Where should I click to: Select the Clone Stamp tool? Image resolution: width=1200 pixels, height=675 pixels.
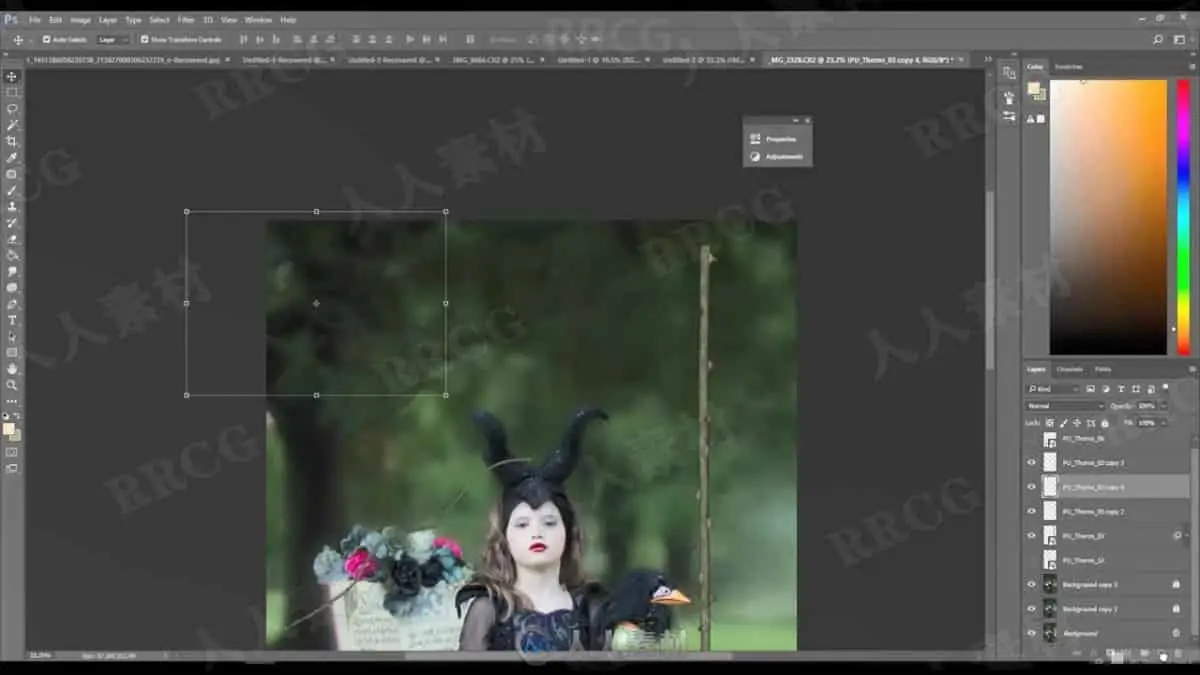[12, 206]
